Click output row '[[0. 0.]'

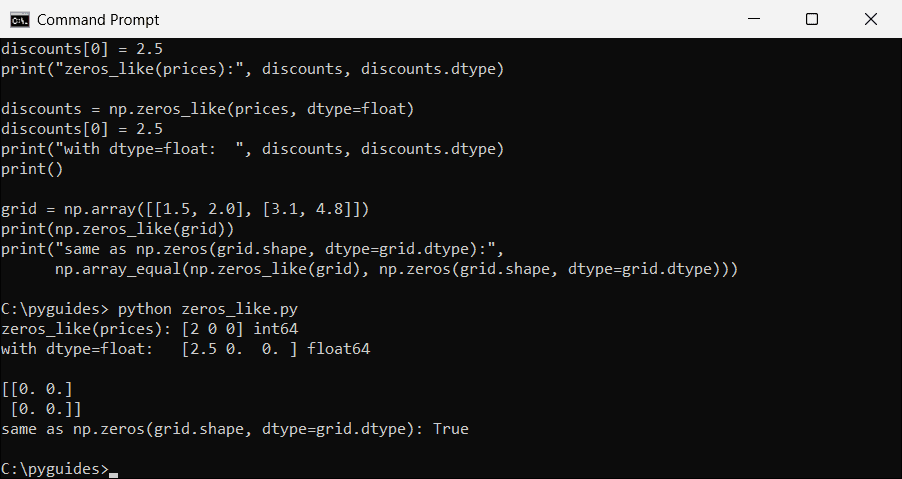tap(37, 389)
